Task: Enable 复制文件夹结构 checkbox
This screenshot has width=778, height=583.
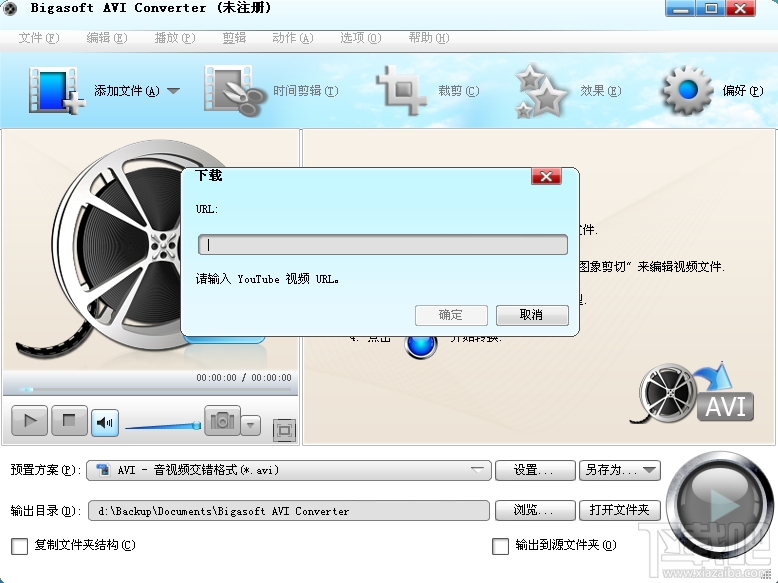Action: pos(19,546)
